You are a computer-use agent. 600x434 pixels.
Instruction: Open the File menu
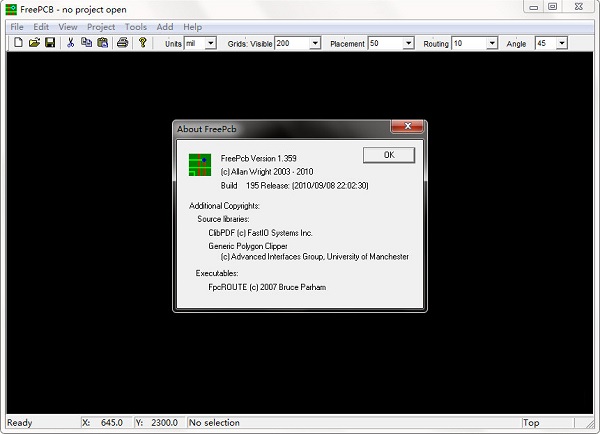tap(17, 27)
